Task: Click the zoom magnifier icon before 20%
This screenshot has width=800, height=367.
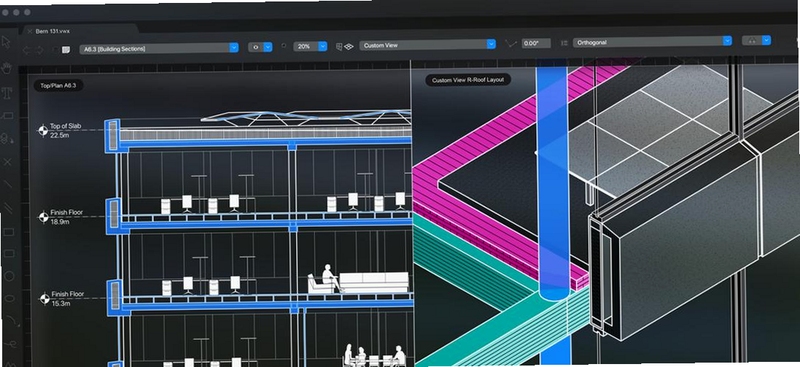Action: (284, 46)
